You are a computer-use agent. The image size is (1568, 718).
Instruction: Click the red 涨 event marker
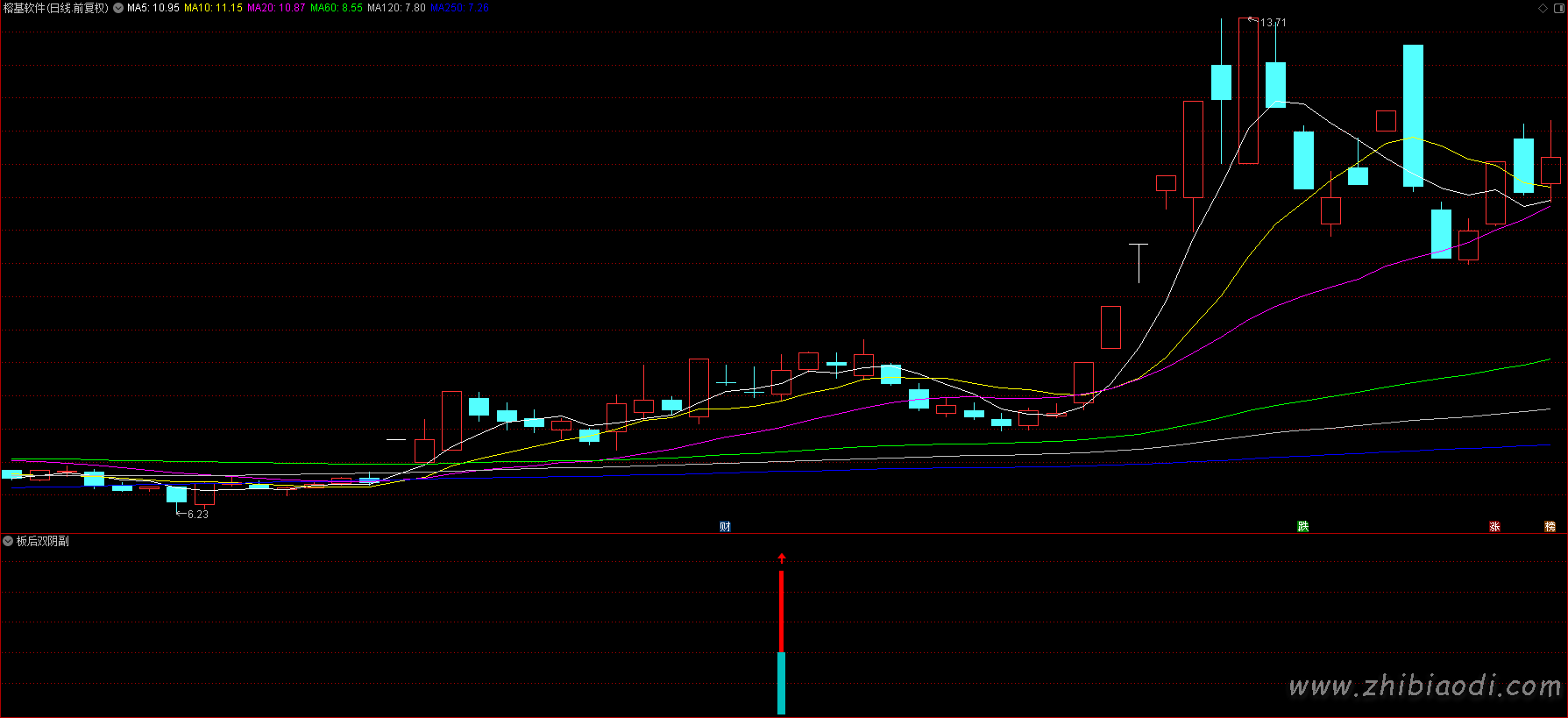coord(1494,526)
